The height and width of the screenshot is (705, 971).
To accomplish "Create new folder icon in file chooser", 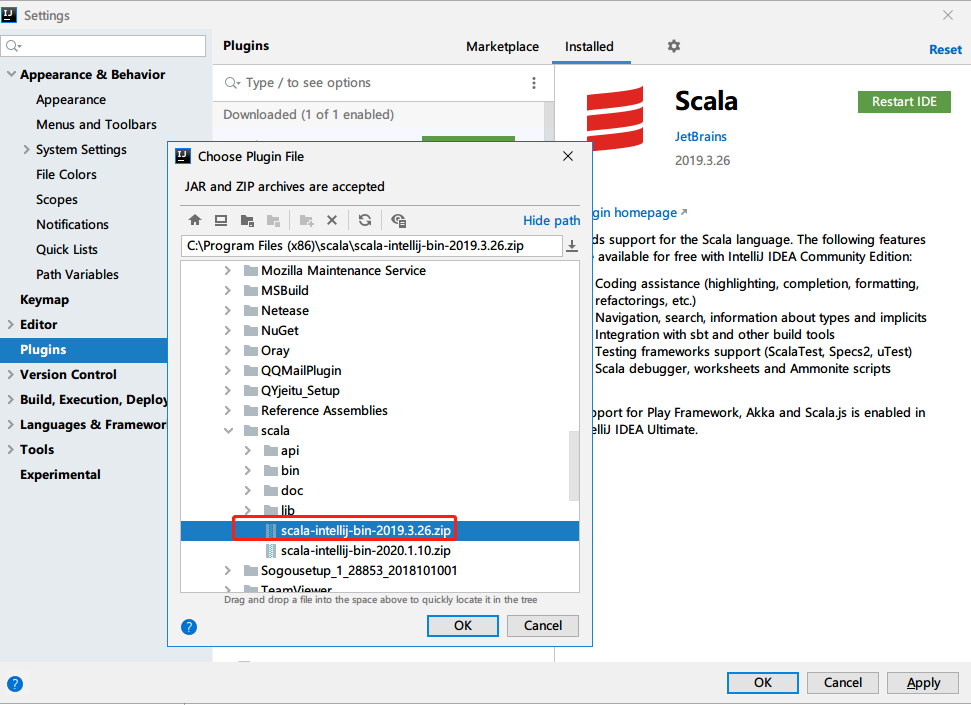I will pyautogui.click(x=306, y=220).
